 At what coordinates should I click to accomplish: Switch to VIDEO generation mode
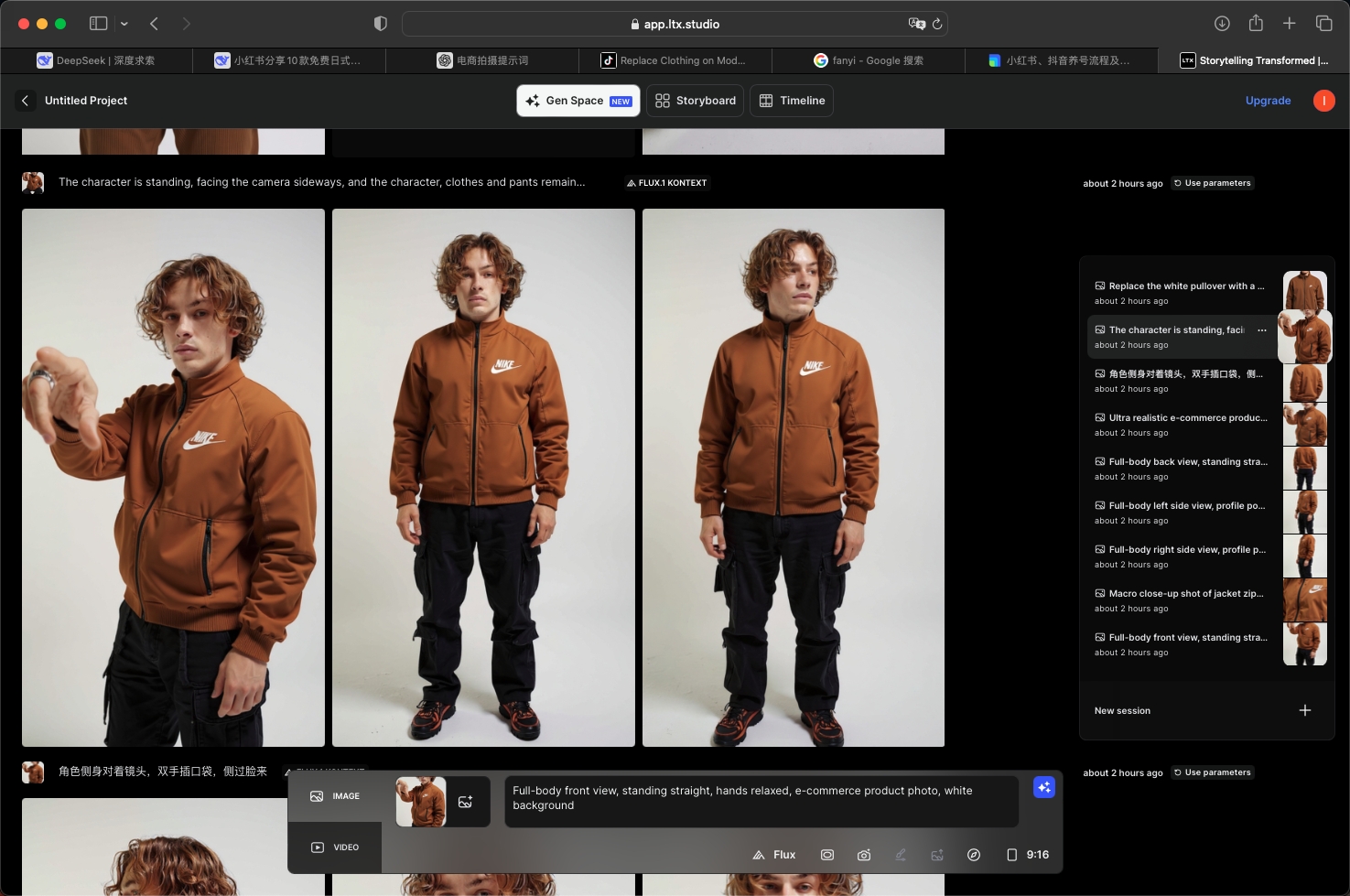335,847
